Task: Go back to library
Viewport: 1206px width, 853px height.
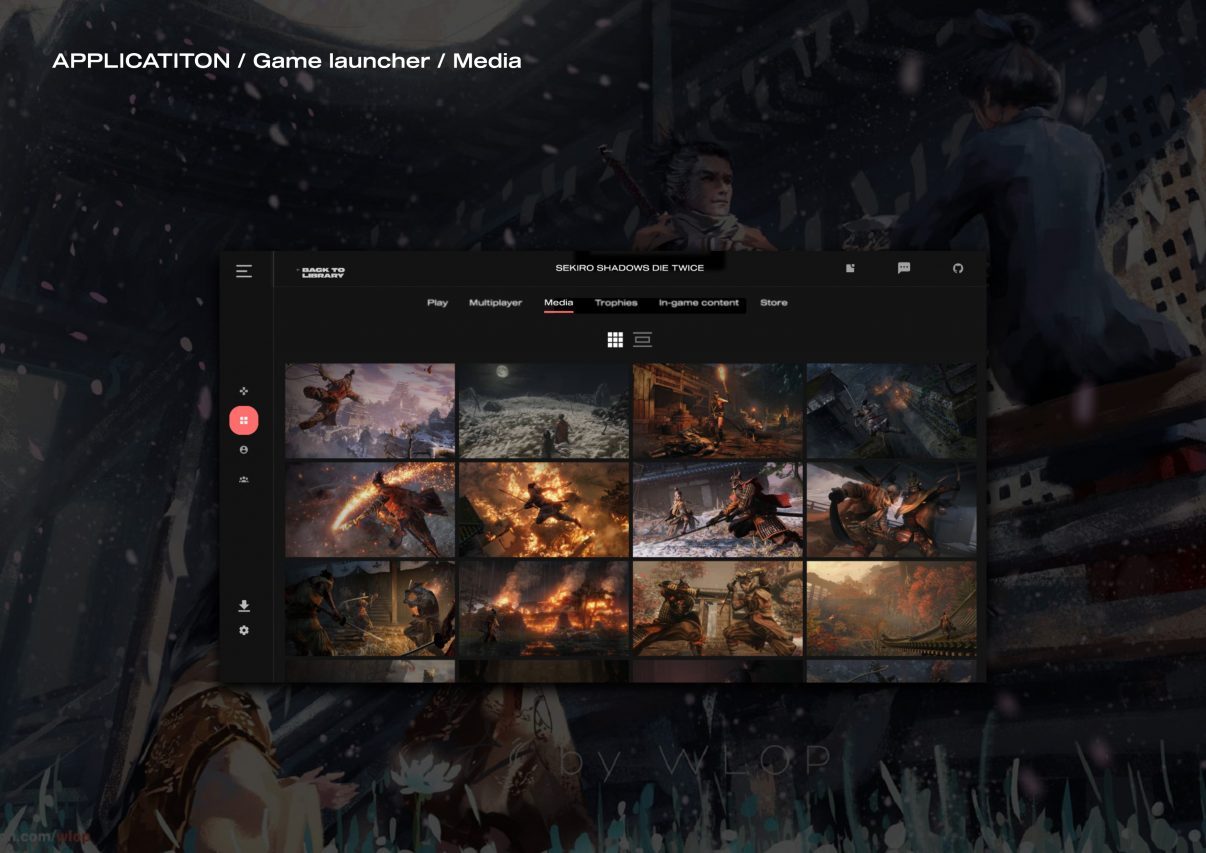Action: (321, 272)
